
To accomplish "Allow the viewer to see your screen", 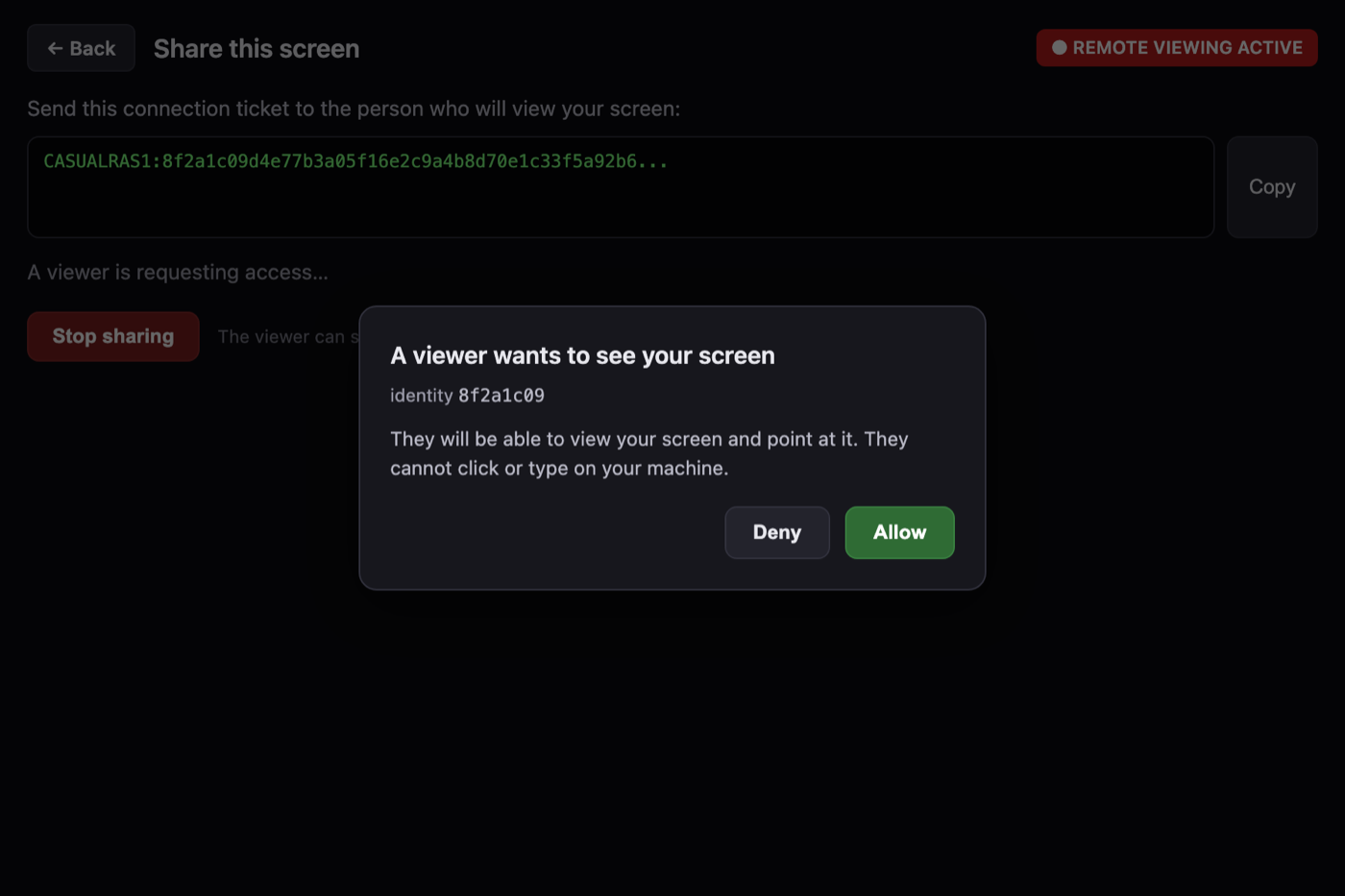I will (899, 532).
